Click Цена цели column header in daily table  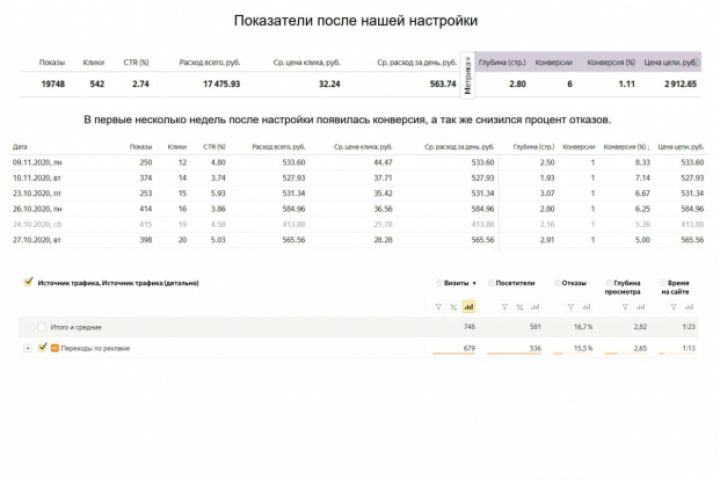(x=681, y=147)
